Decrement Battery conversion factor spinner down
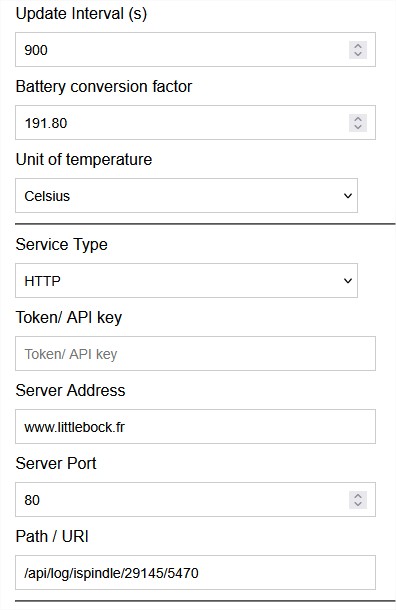The width and height of the screenshot is (396, 610). tap(358, 127)
